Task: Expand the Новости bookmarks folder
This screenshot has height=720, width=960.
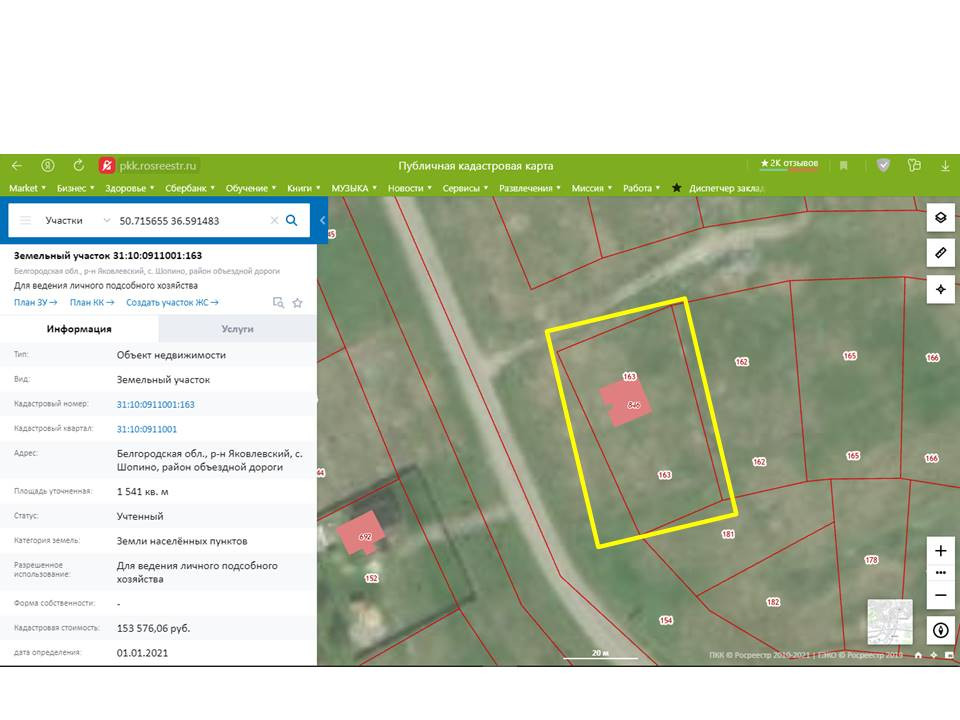Action: coord(409,188)
